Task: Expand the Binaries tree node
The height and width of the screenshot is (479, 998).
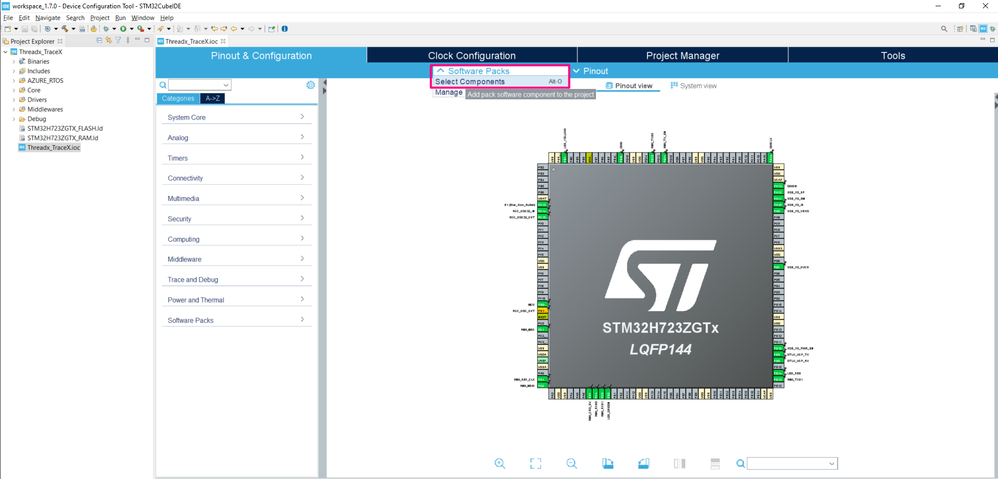Action: click(14, 62)
